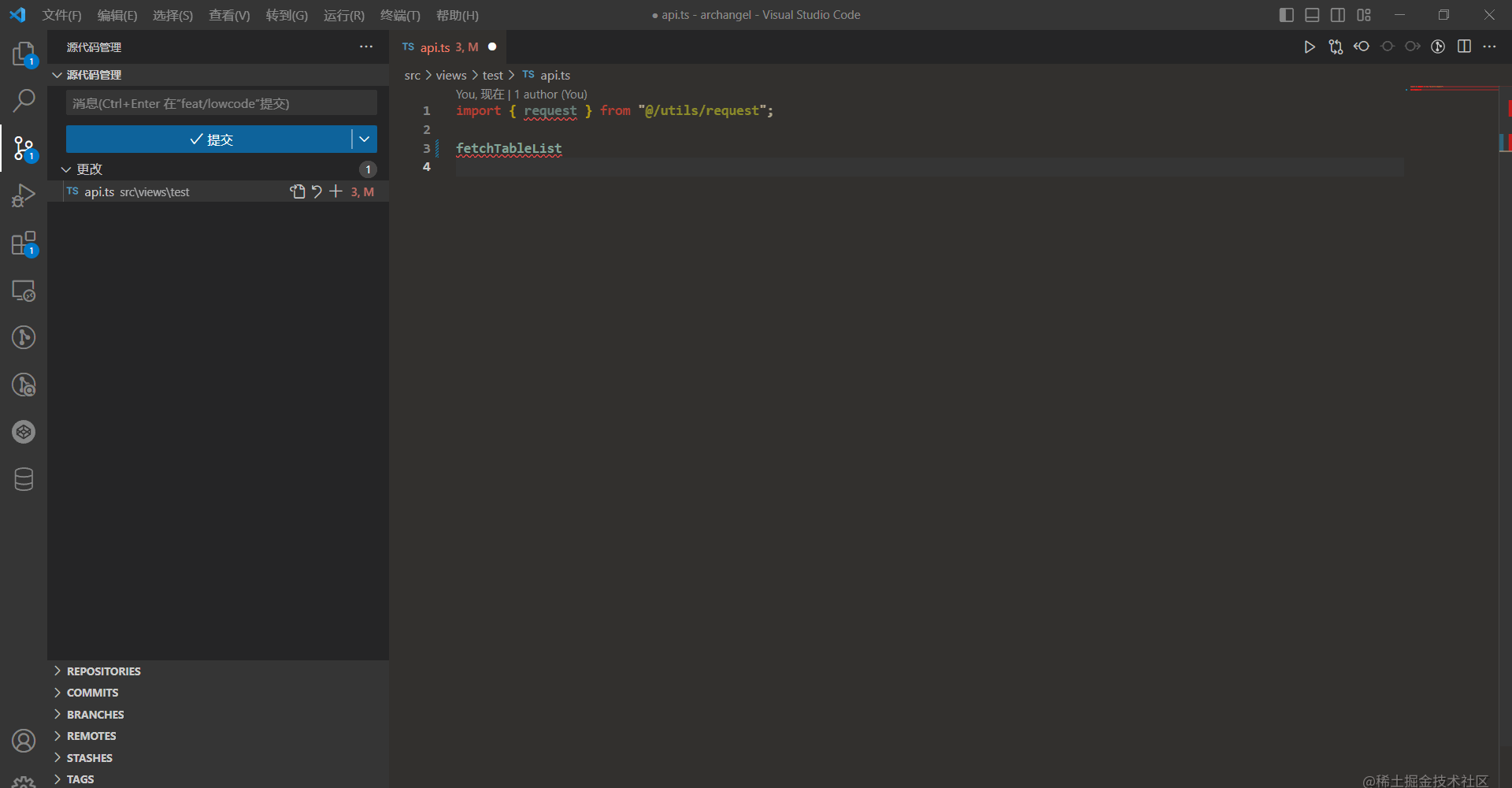Click the author code lens above line 1
The image size is (1512, 788).
pos(521,94)
